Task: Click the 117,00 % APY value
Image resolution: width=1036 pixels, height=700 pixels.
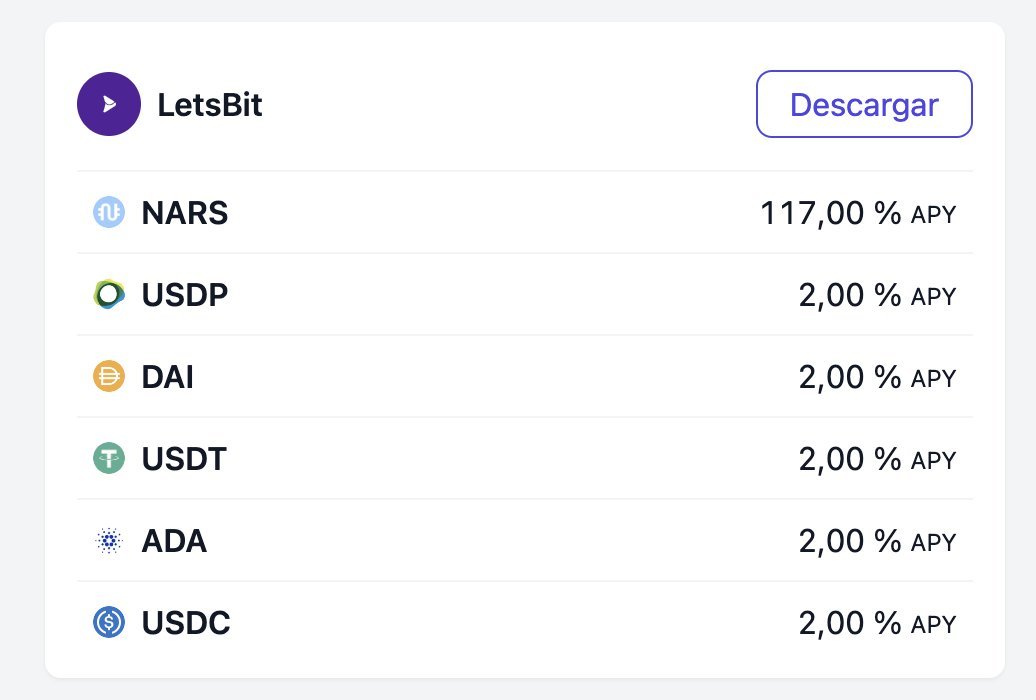Action: [x=858, y=214]
